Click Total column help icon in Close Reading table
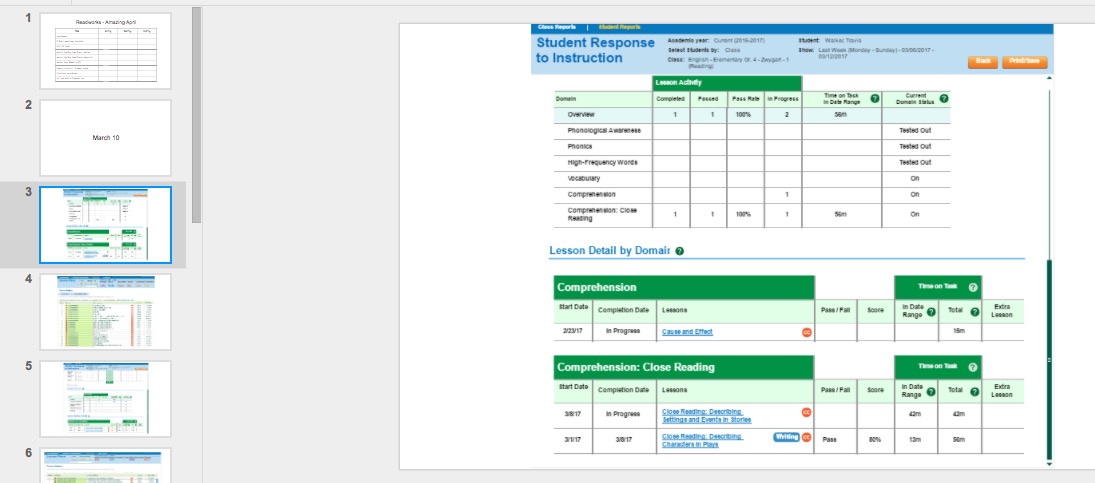This screenshot has width=1095, height=483. [974, 391]
